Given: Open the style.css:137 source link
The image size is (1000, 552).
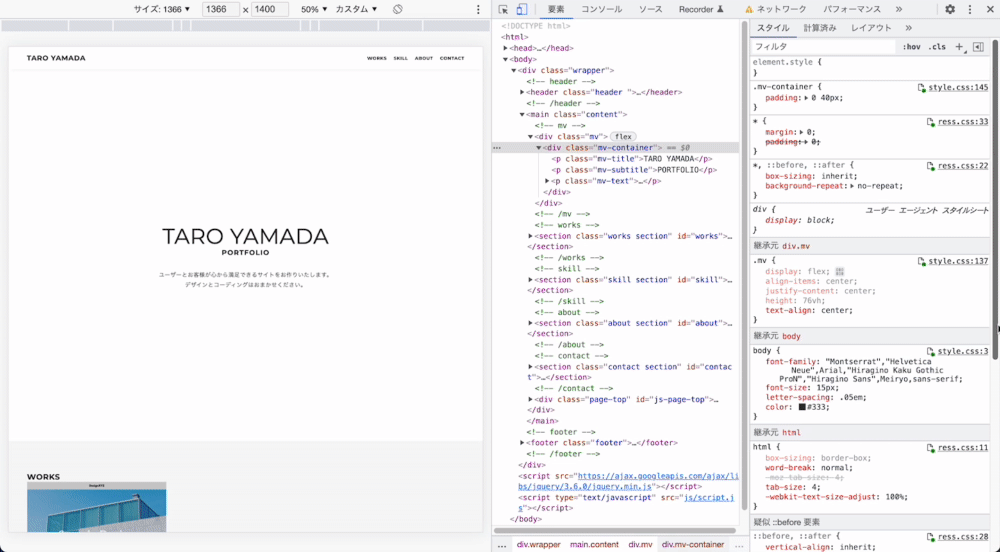Looking at the screenshot, I should 958,261.
